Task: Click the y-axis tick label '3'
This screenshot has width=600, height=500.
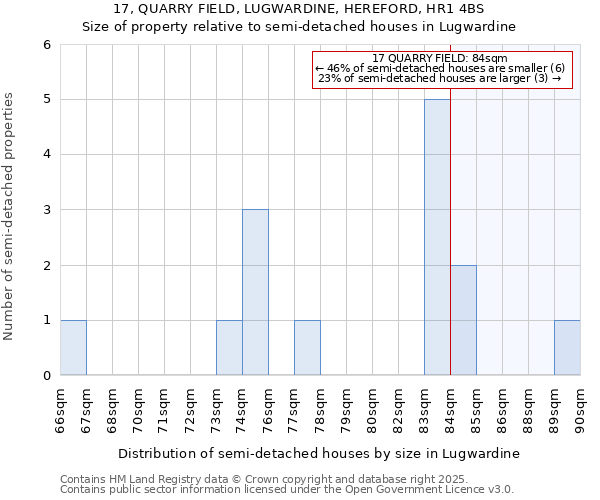Action: [x=47, y=210]
